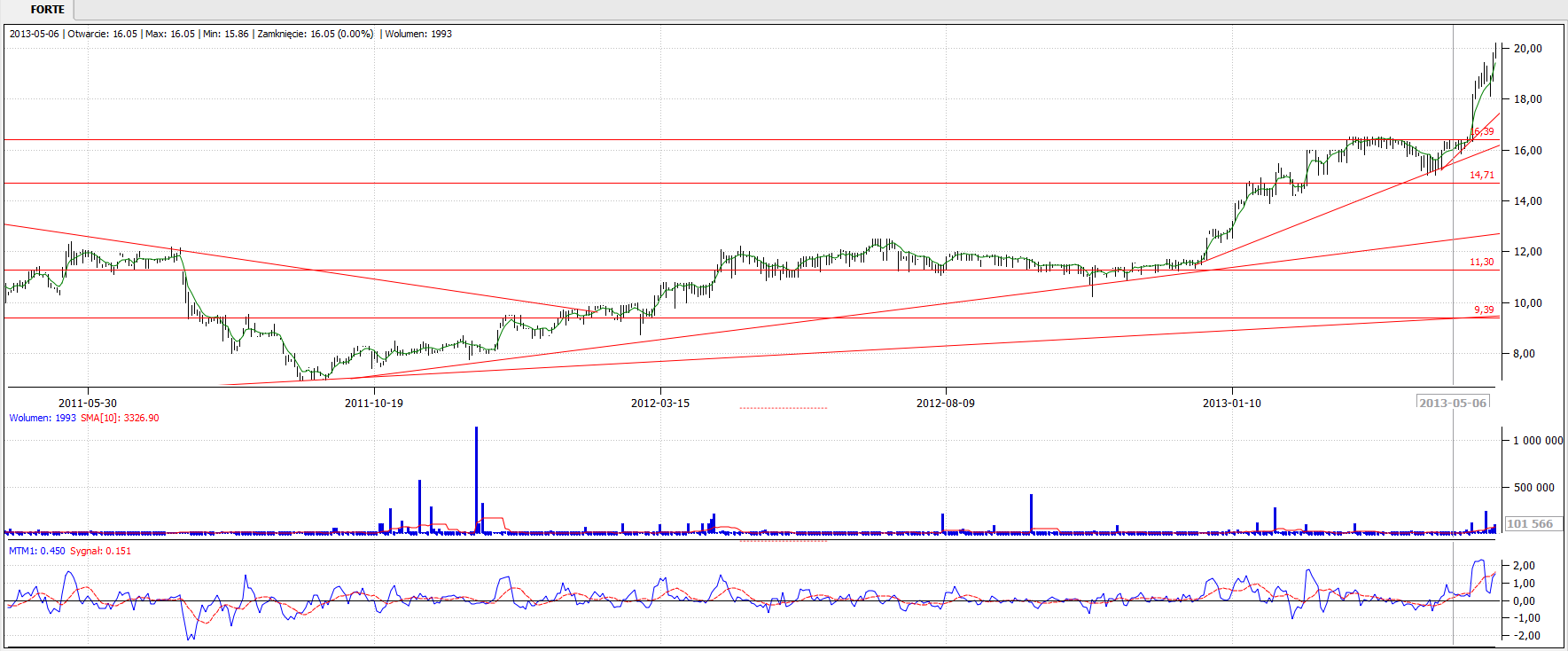Click the date label 2012-08-09 on time axis
This screenshot has width=1568, height=651.
coord(946,404)
